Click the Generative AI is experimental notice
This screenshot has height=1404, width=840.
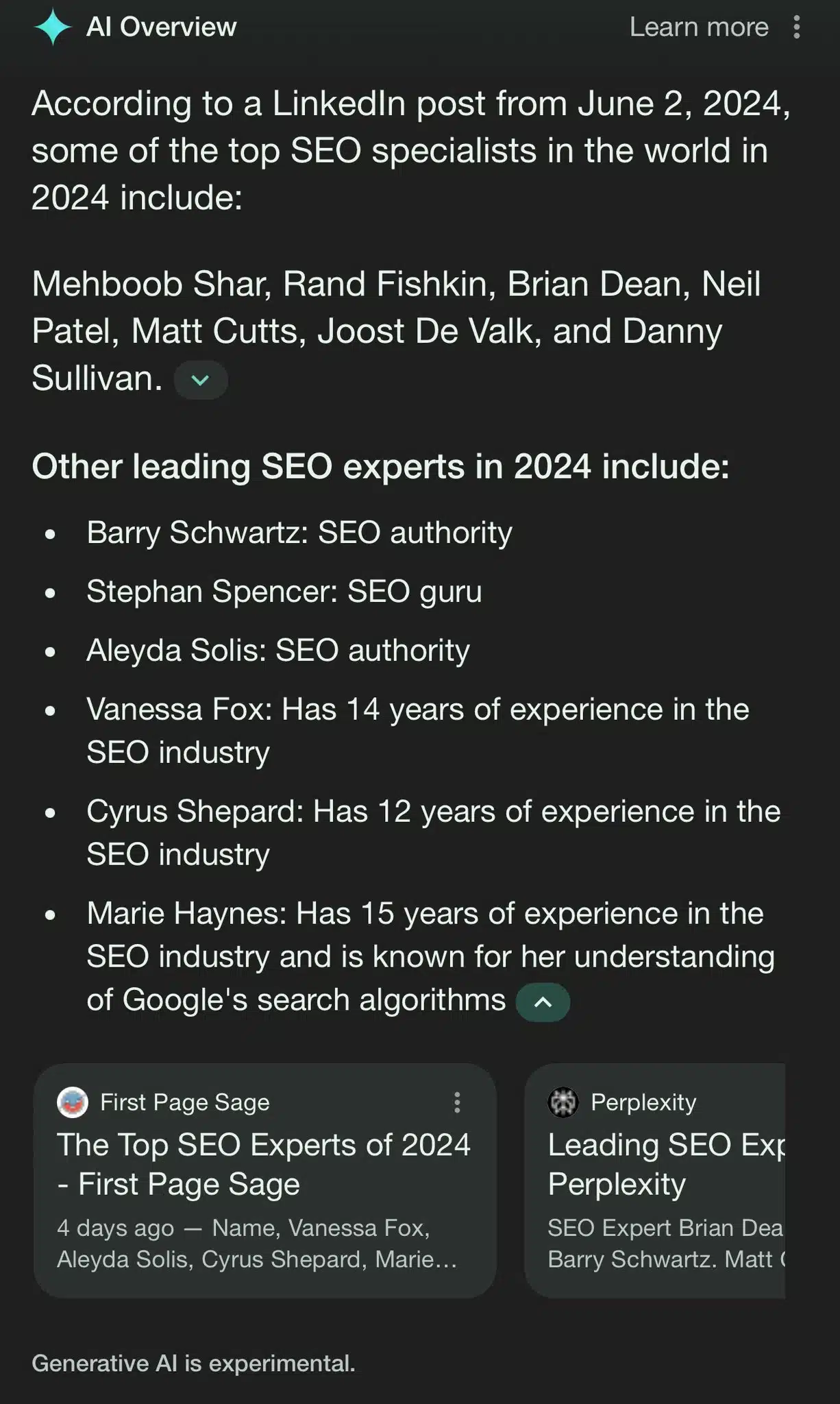point(194,1362)
